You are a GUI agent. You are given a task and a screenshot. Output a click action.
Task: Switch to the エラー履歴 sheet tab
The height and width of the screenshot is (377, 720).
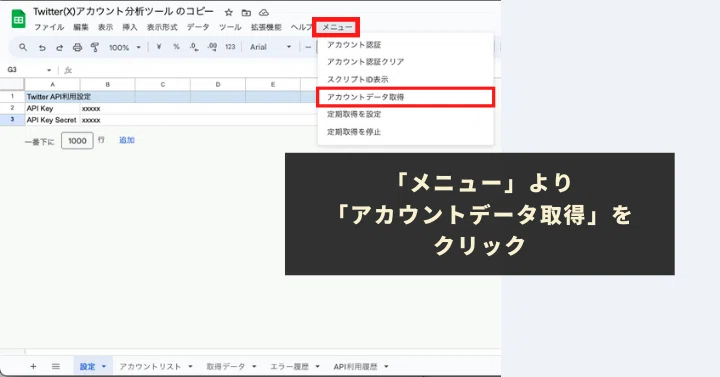(289, 366)
